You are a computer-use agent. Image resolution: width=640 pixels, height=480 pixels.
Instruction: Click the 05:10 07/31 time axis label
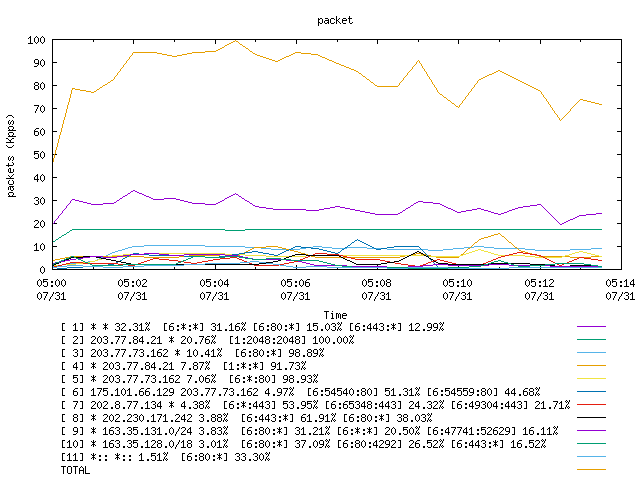[458, 289]
